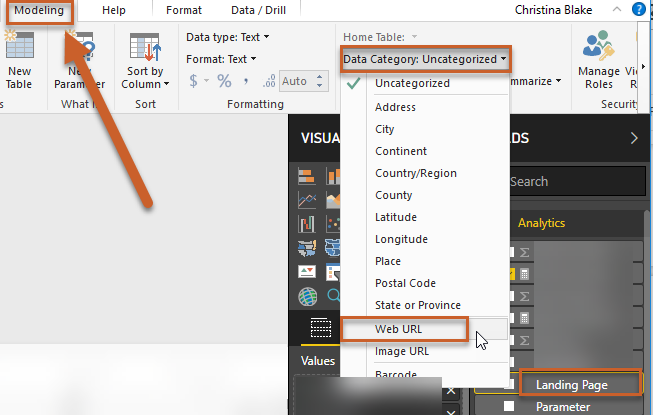Screen dimensions: 653x415
Task: Uncheck the yellow checked field checkbox
Action: tap(511, 273)
